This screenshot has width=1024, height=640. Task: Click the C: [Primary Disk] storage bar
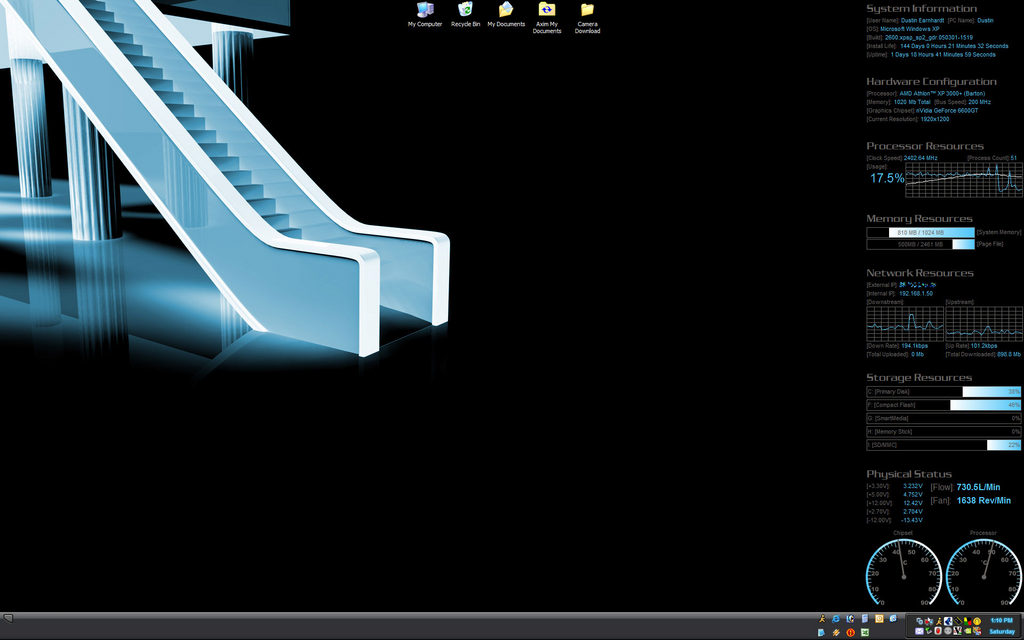point(944,392)
